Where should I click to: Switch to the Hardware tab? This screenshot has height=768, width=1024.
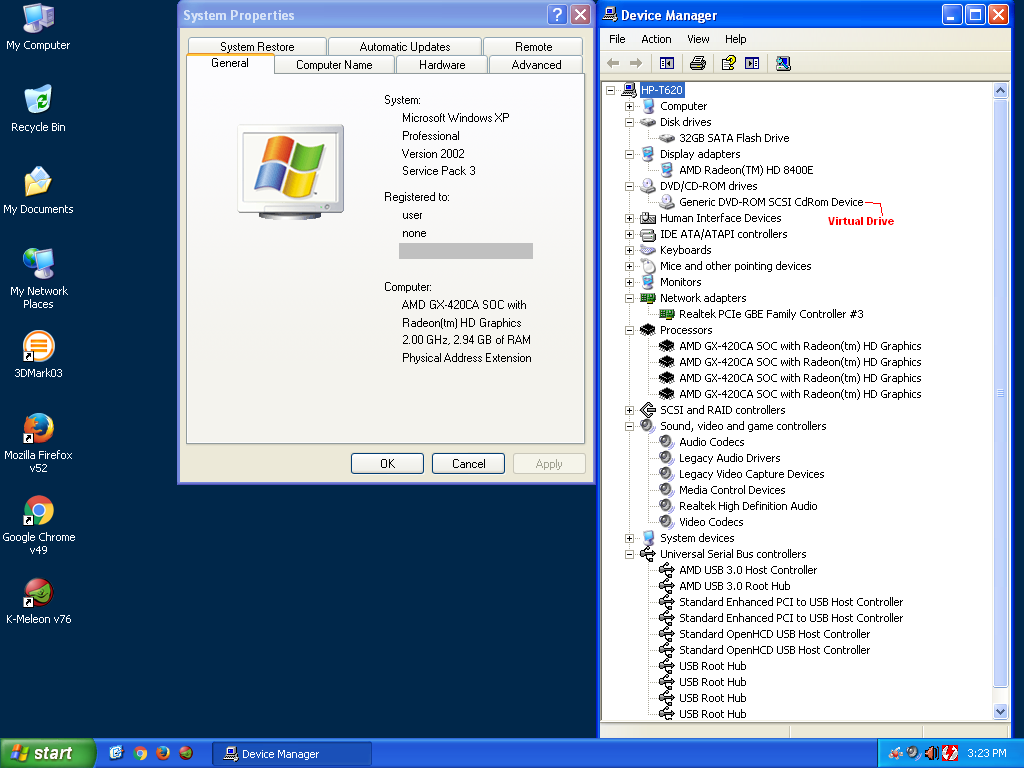pyautogui.click(x=441, y=64)
